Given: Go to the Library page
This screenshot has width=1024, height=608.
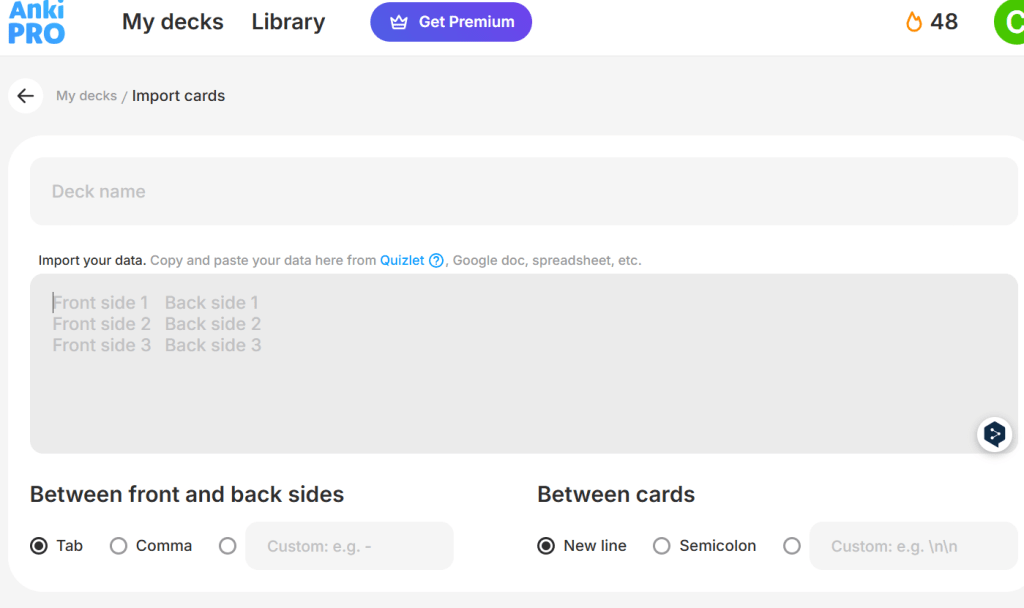Looking at the screenshot, I should coord(288,22).
